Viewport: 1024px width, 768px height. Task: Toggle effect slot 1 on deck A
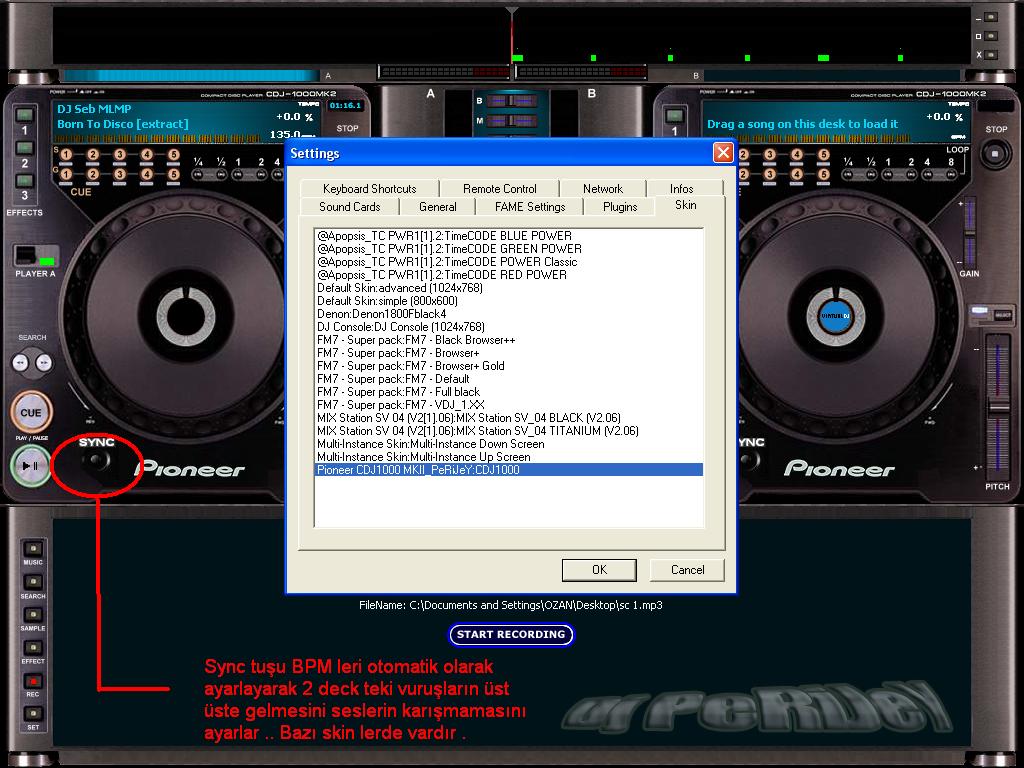point(25,116)
